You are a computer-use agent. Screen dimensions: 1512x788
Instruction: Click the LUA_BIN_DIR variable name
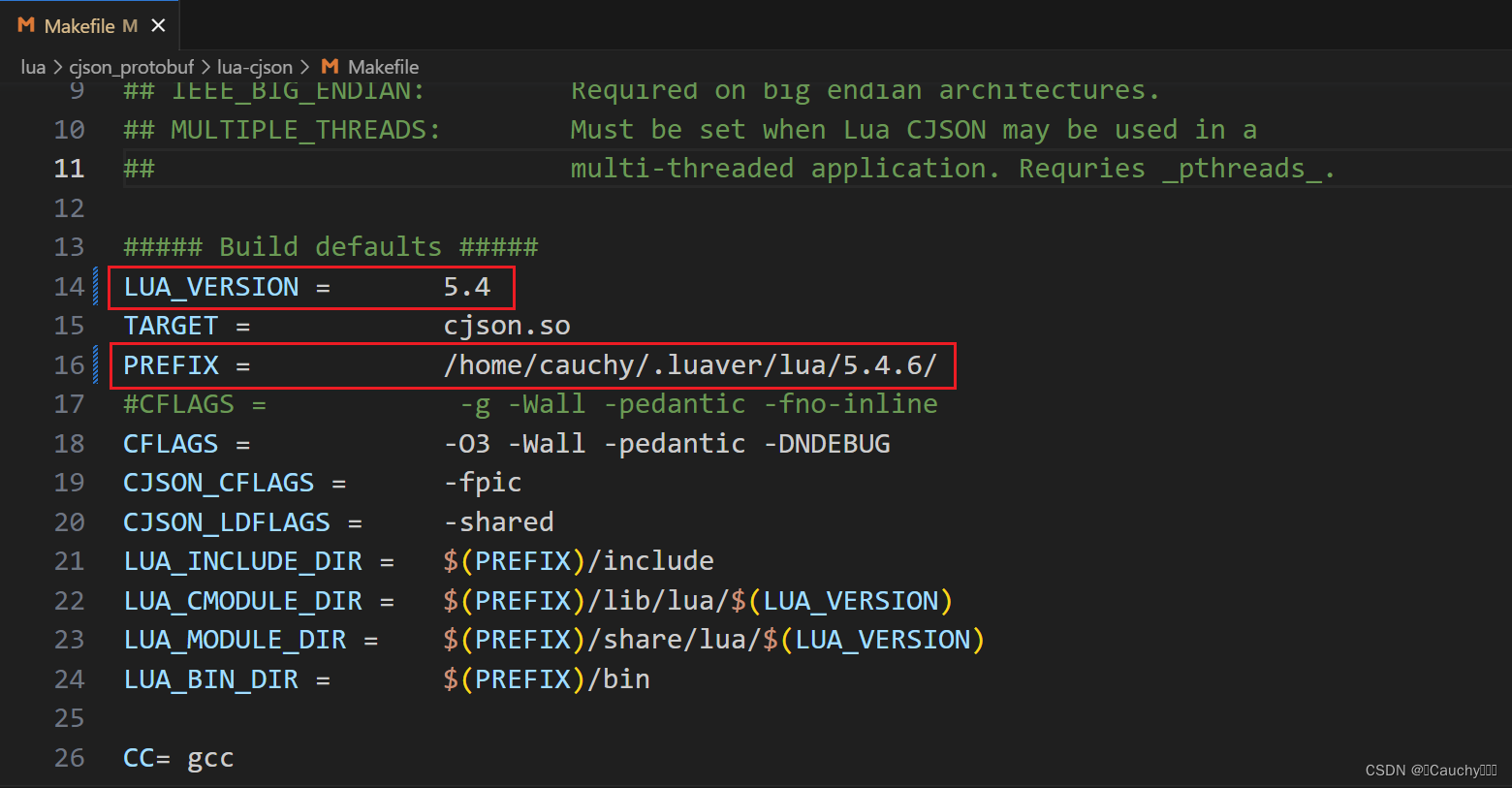coord(211,679)
